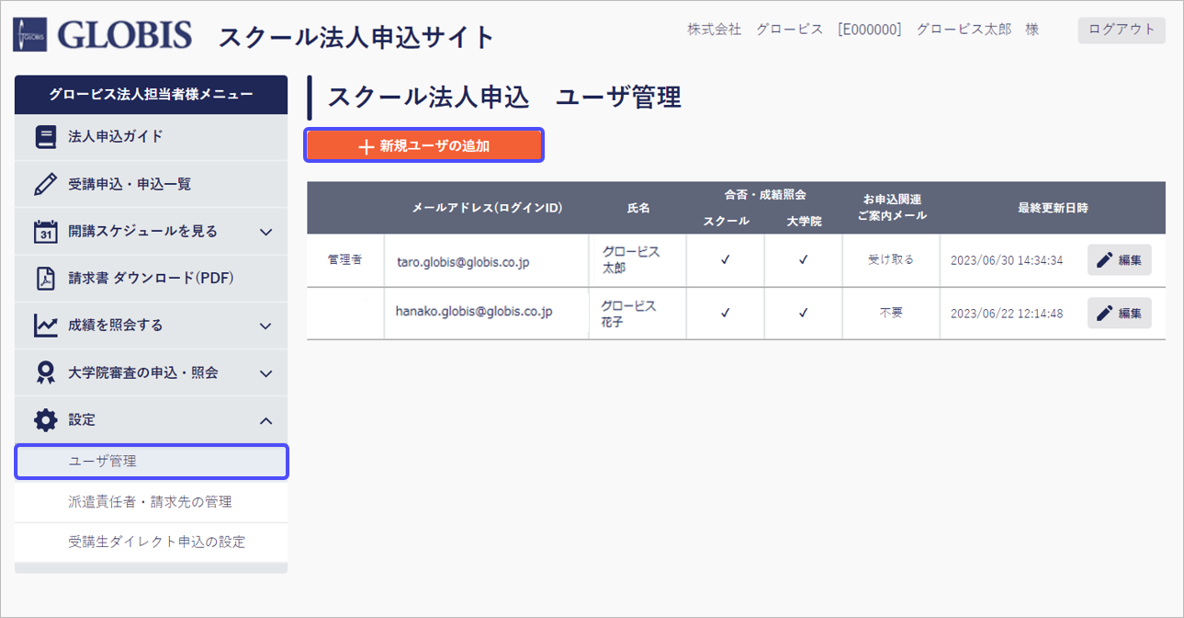This screenshot has height=618, width=1184.
Task: Click the gear icon beside 設定
Action: [45, 420]
